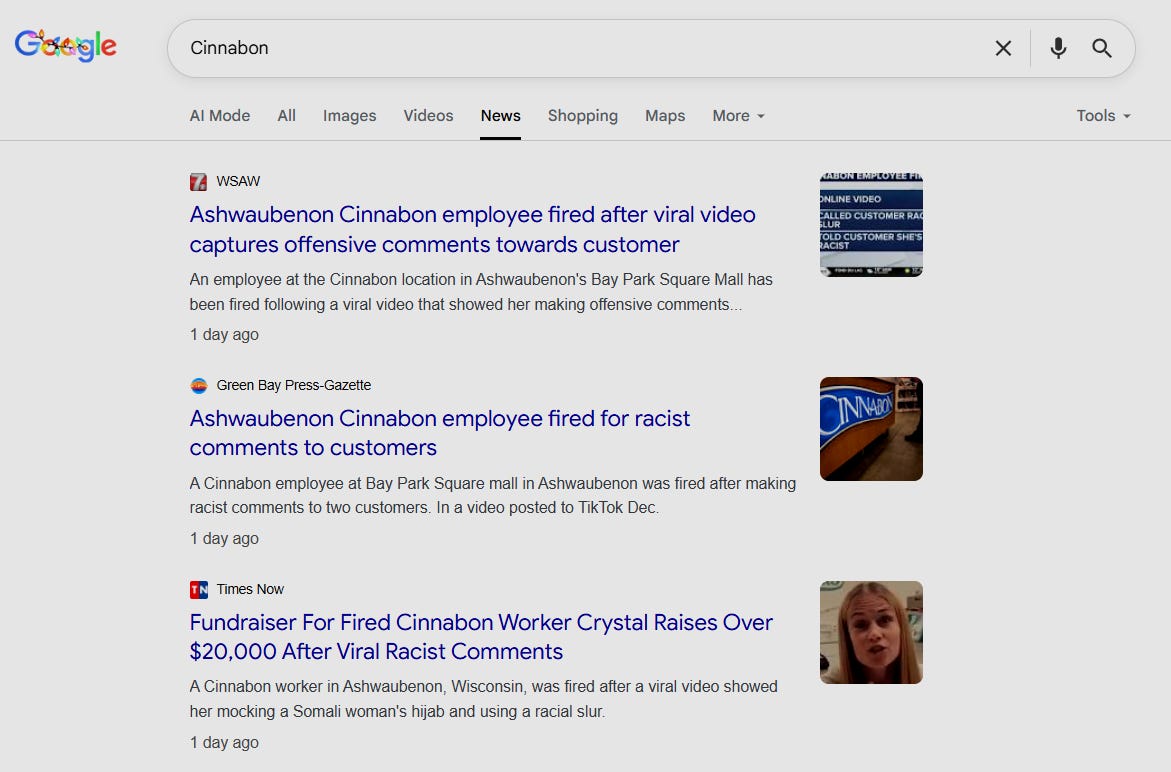Expand the Tools dropdown

click(1104, 116)
